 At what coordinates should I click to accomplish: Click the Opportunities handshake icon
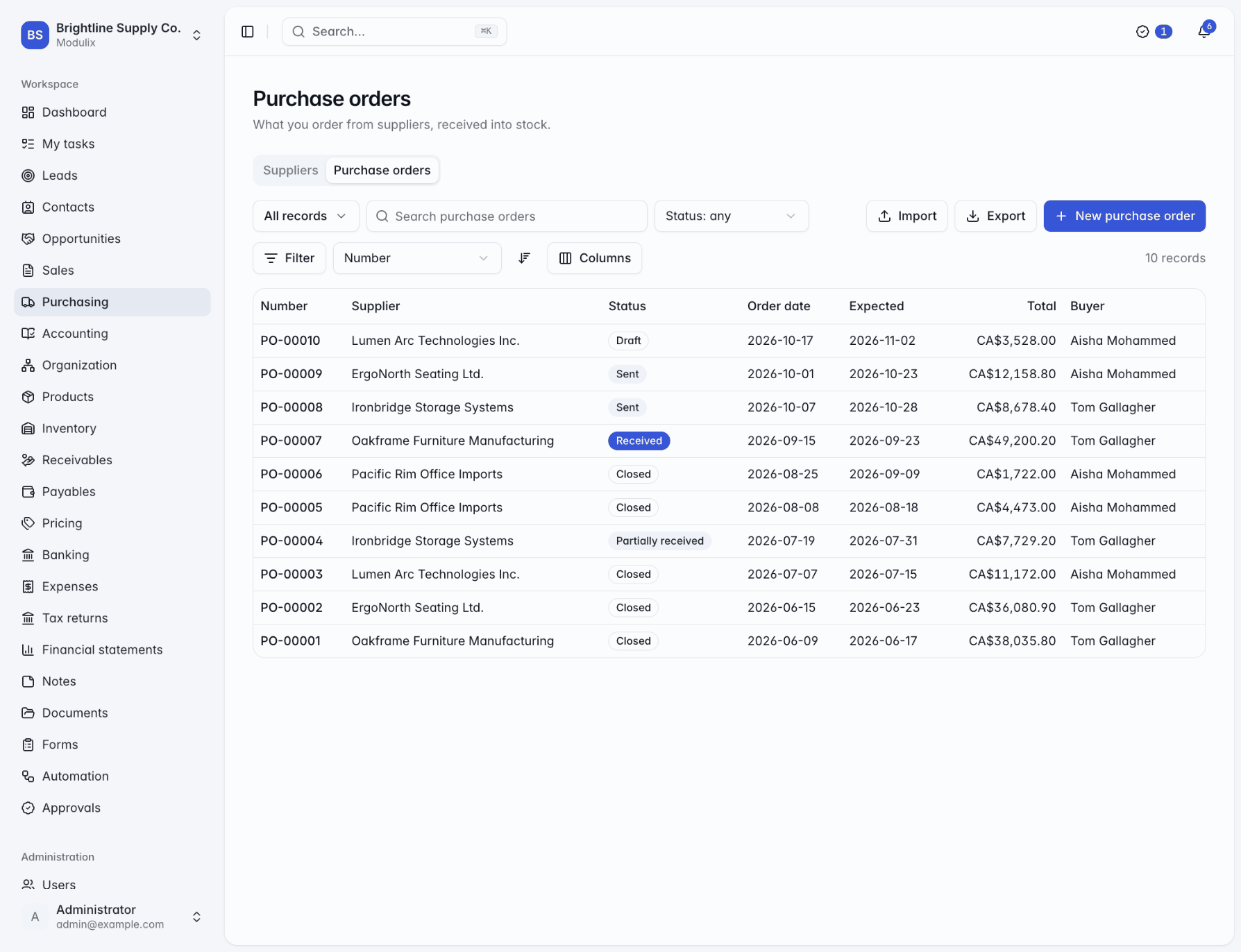click(28, 239)
